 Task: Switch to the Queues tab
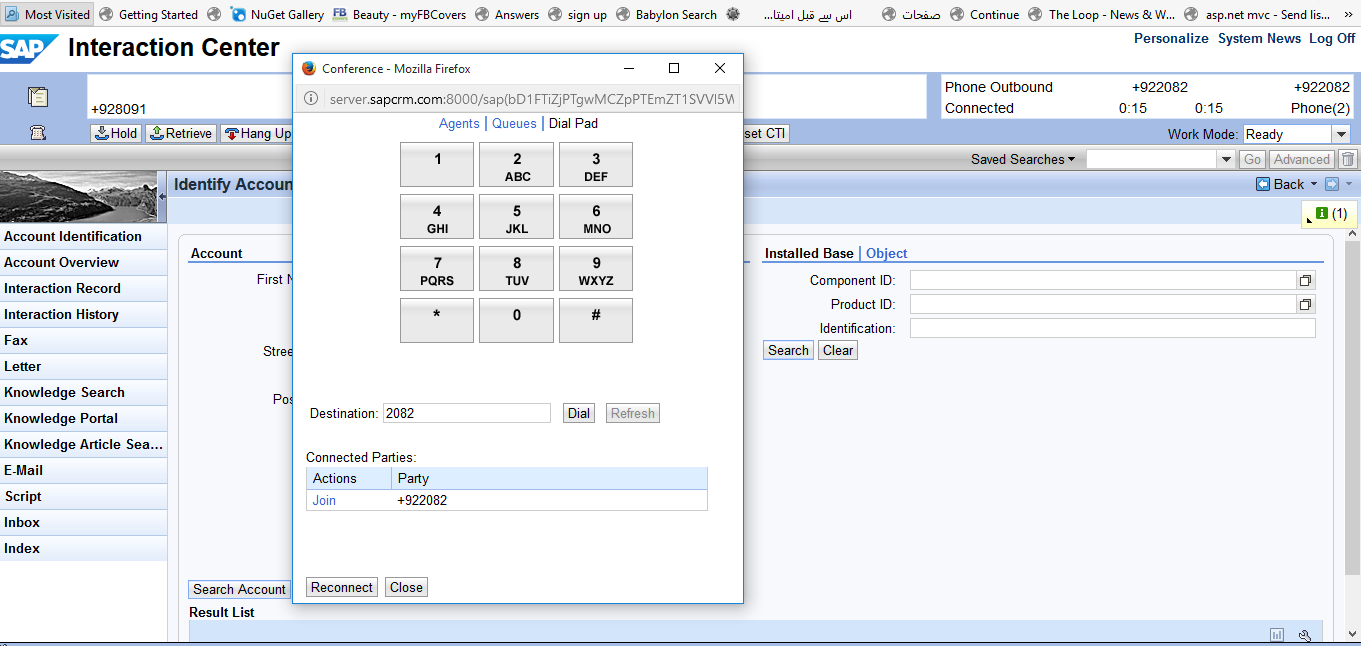tap(514, 123)
